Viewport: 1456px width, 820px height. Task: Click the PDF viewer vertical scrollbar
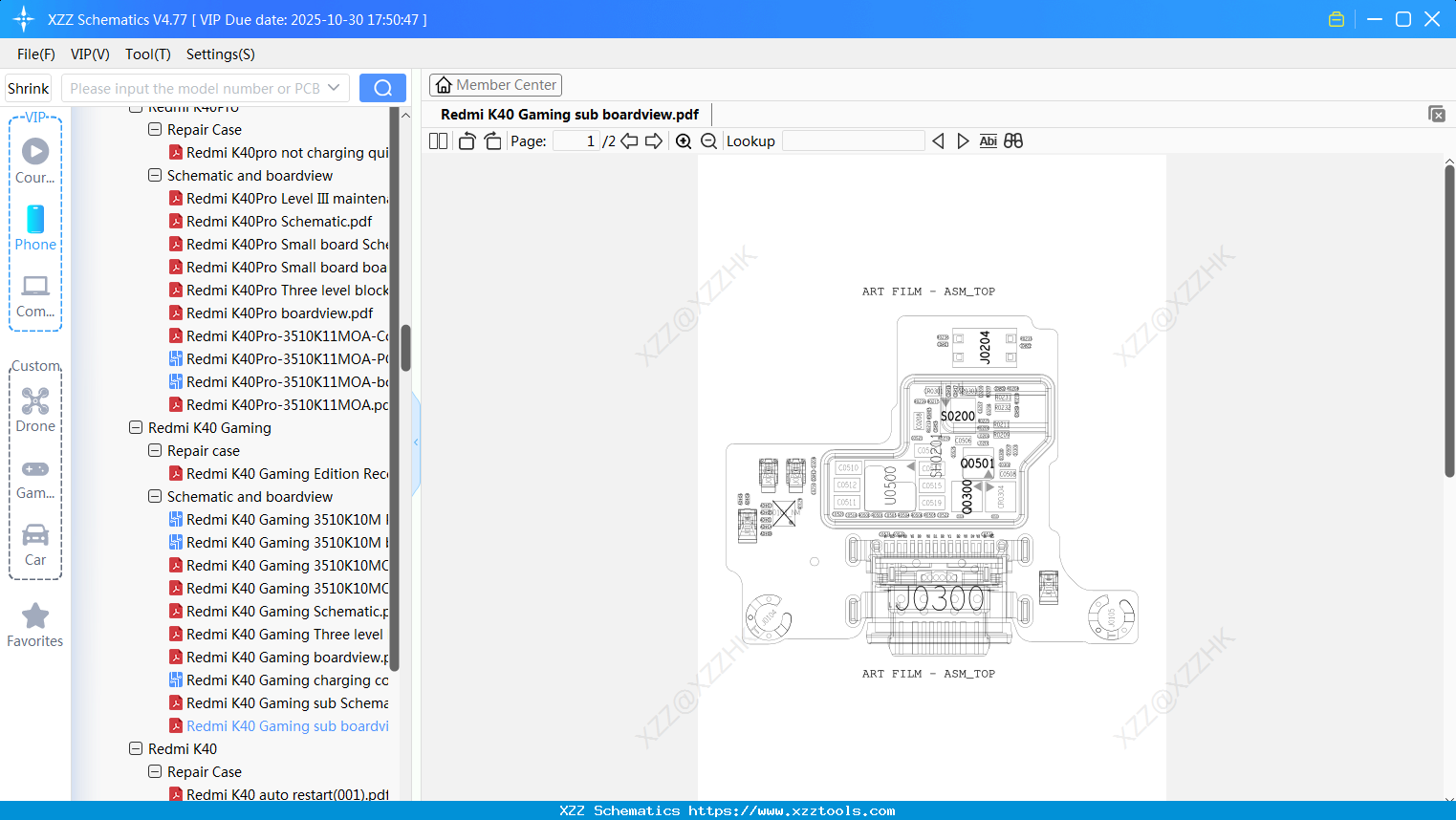[x=1449, y=321]
